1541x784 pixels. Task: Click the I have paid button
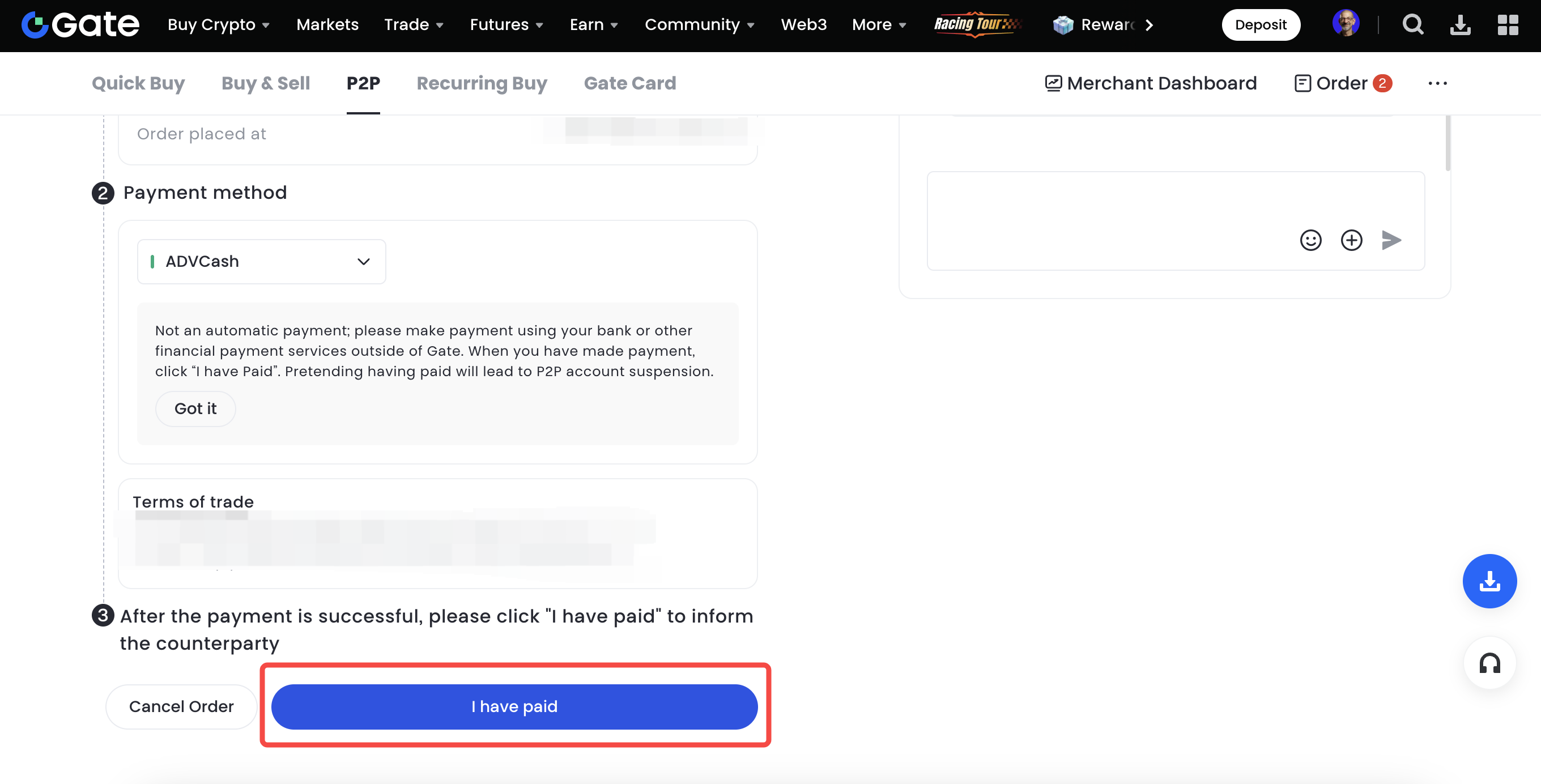click(514, 707)
